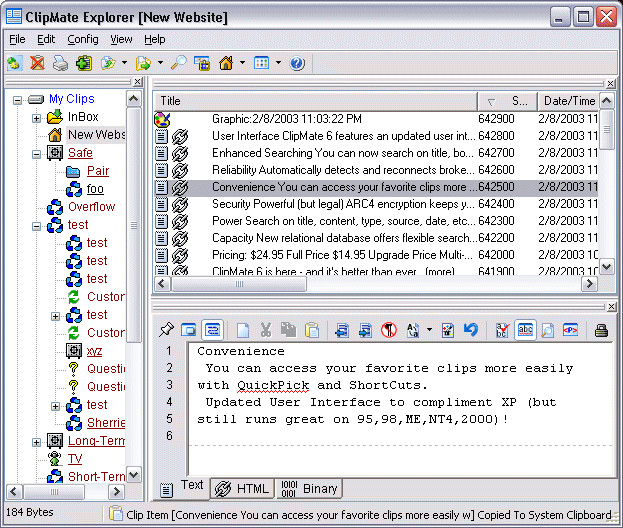Close the collection tree pane
623x528 pixels.
[137, 82]
